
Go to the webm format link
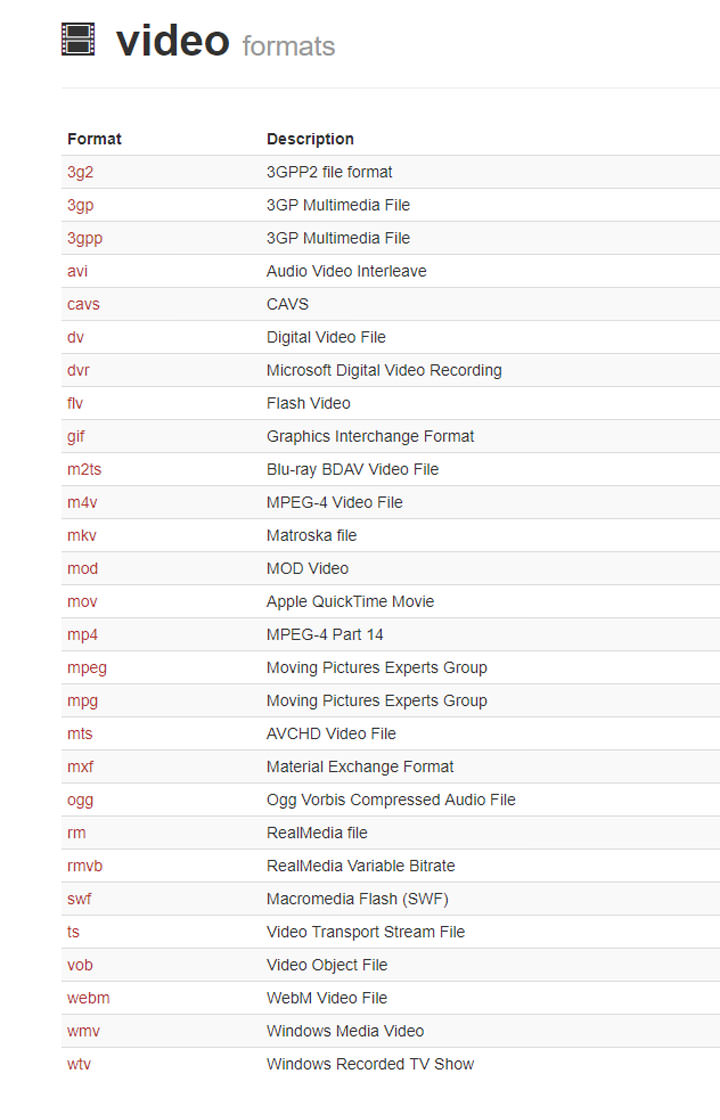coord(88,997)
